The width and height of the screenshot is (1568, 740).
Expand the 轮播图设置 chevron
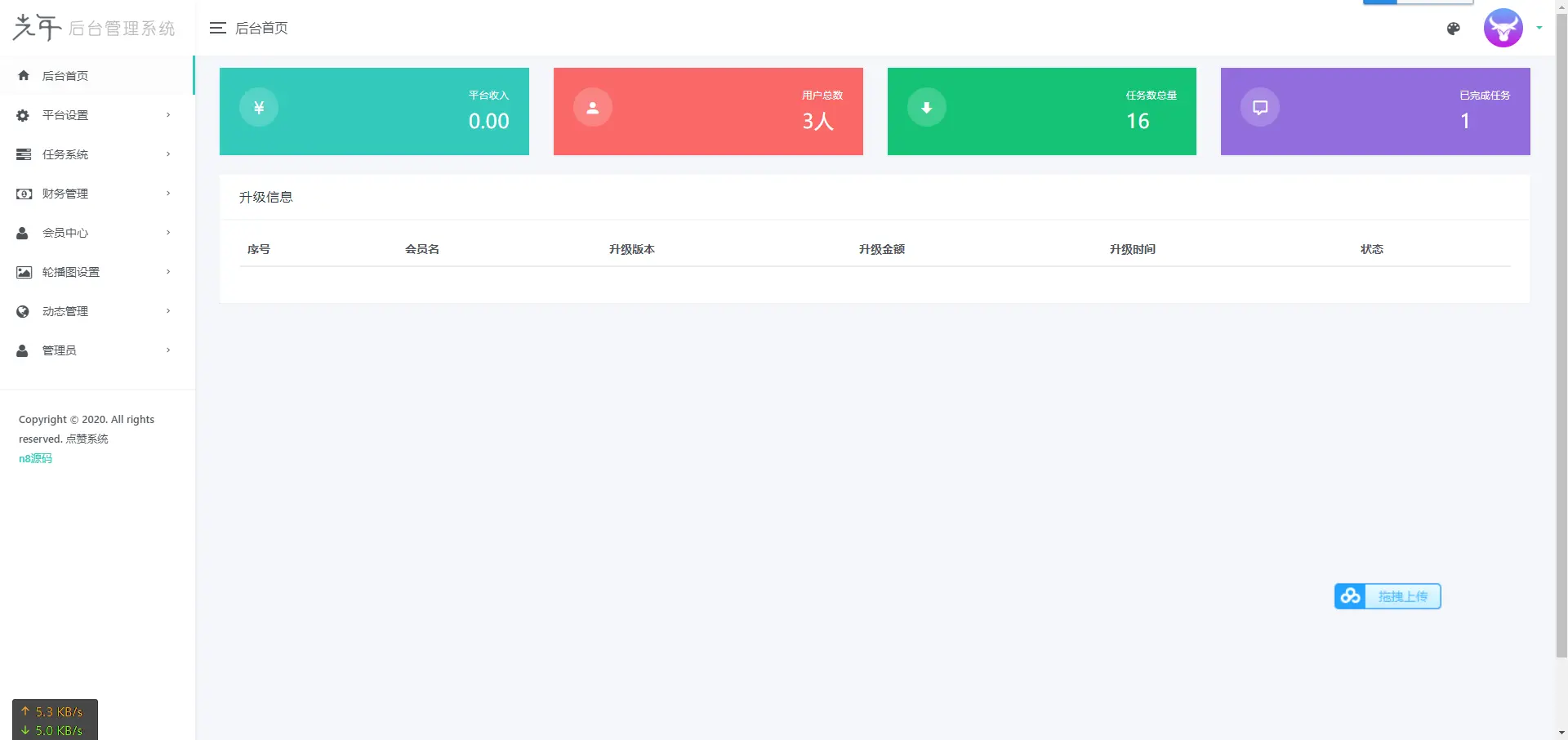tap(168, 272)
